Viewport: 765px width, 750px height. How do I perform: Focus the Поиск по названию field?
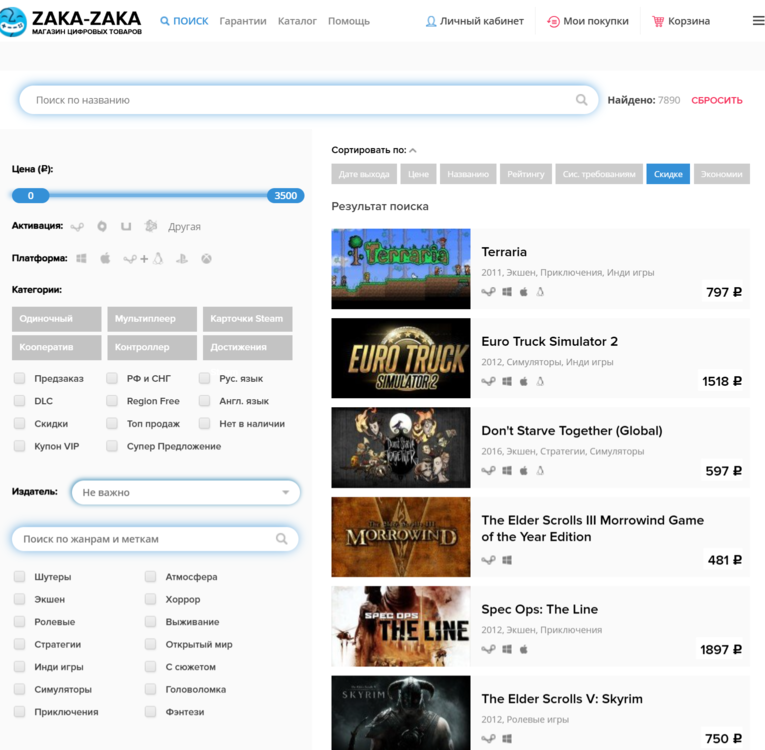(308, 100)
